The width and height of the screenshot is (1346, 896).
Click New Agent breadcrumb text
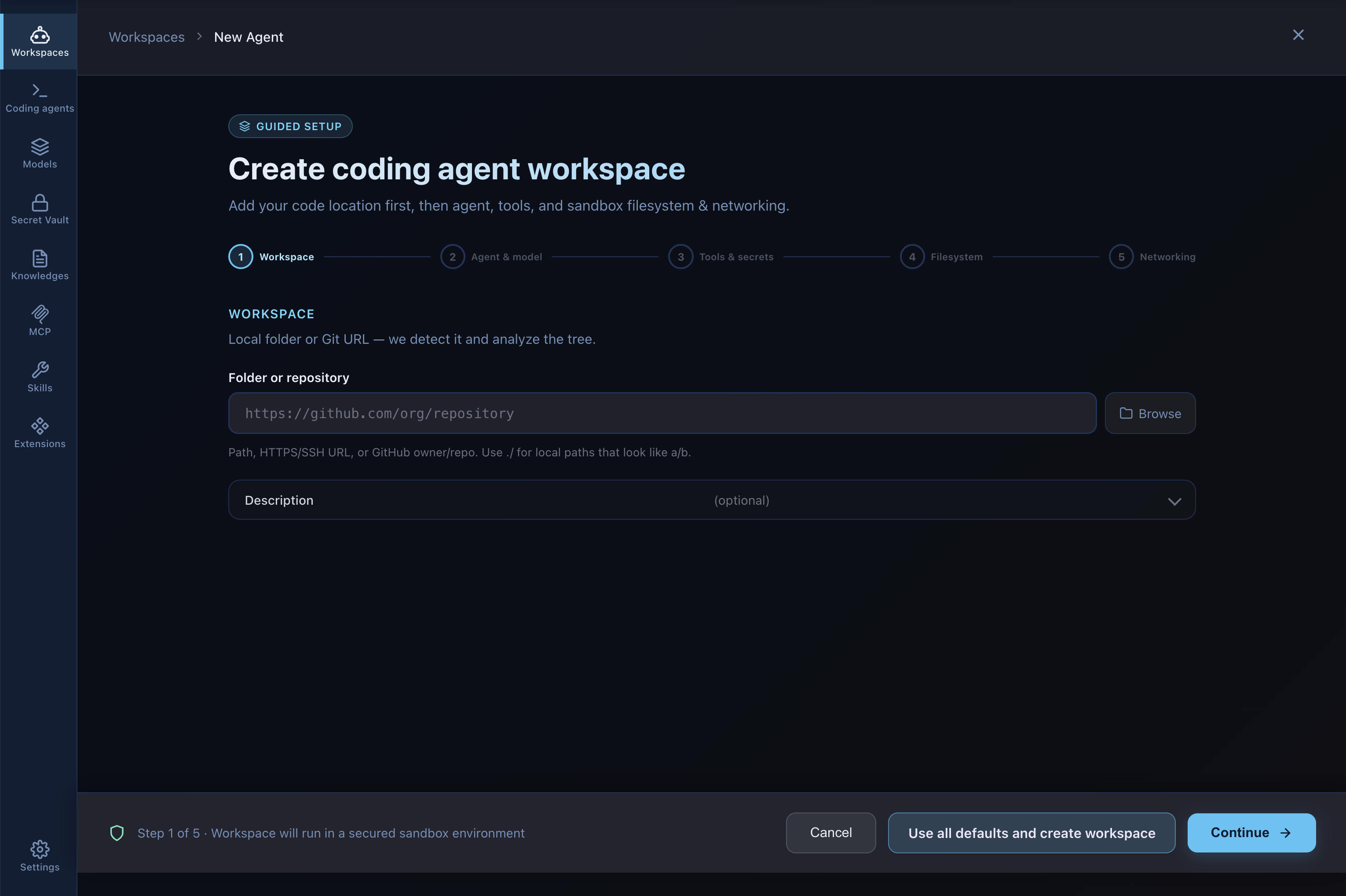point(249,37)
